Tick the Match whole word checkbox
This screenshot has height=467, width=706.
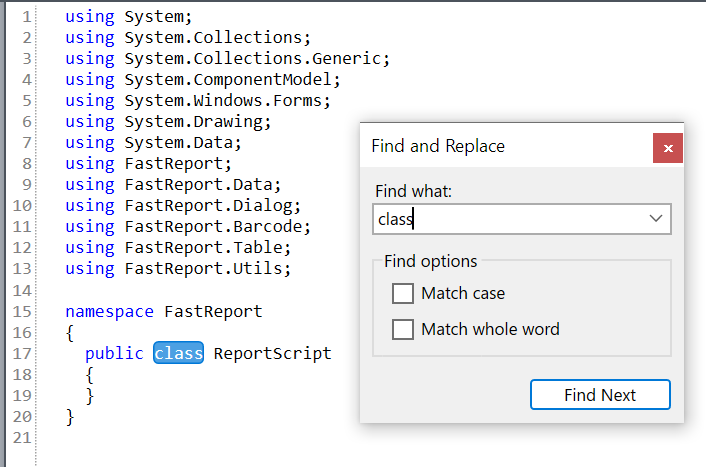tap(403, 329)
